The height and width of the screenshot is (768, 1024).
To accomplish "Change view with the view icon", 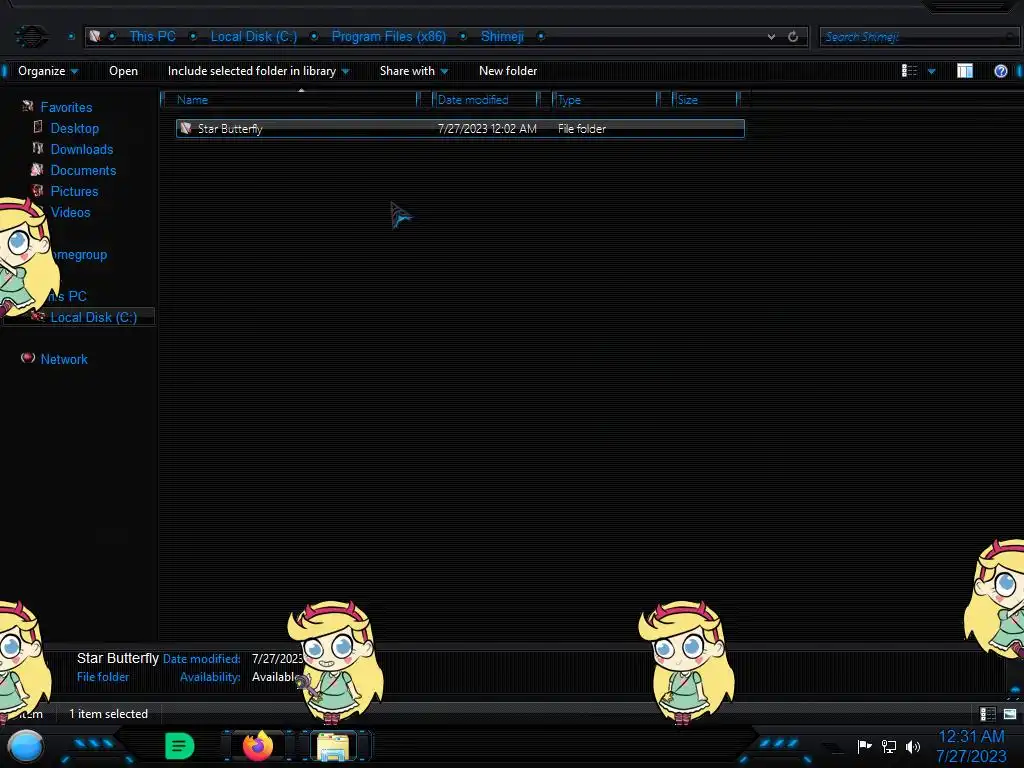I will click(x=909, y=71).
